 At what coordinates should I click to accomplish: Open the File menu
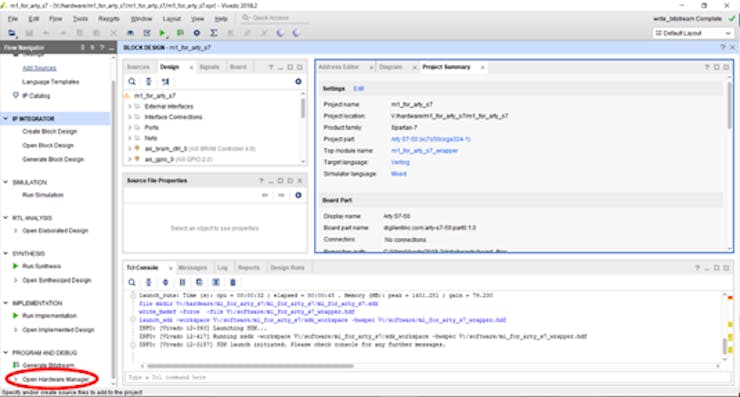tap(13, 19)
